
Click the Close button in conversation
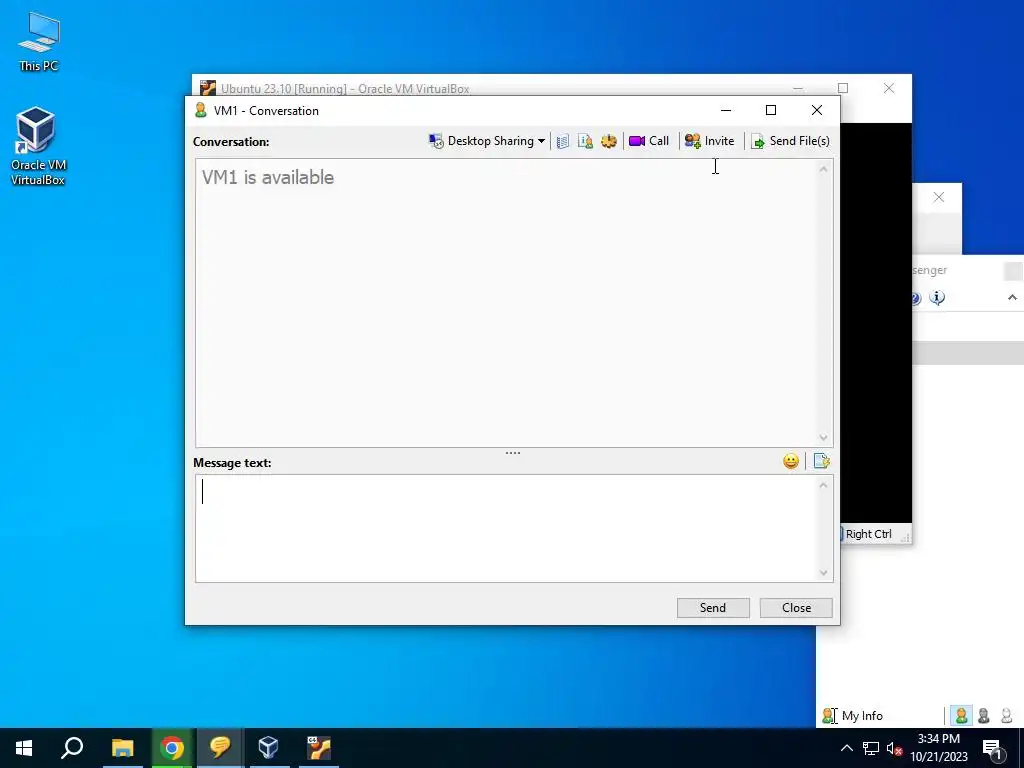(796, 607)
